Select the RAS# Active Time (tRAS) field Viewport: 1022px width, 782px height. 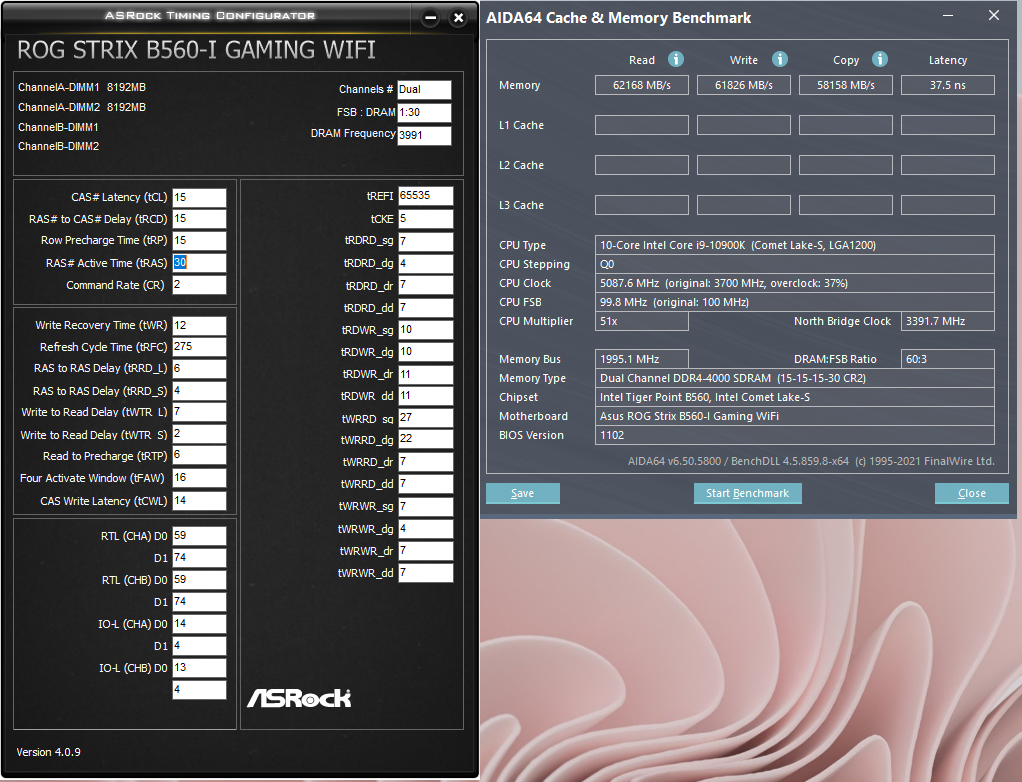click(x=199, y=263)
